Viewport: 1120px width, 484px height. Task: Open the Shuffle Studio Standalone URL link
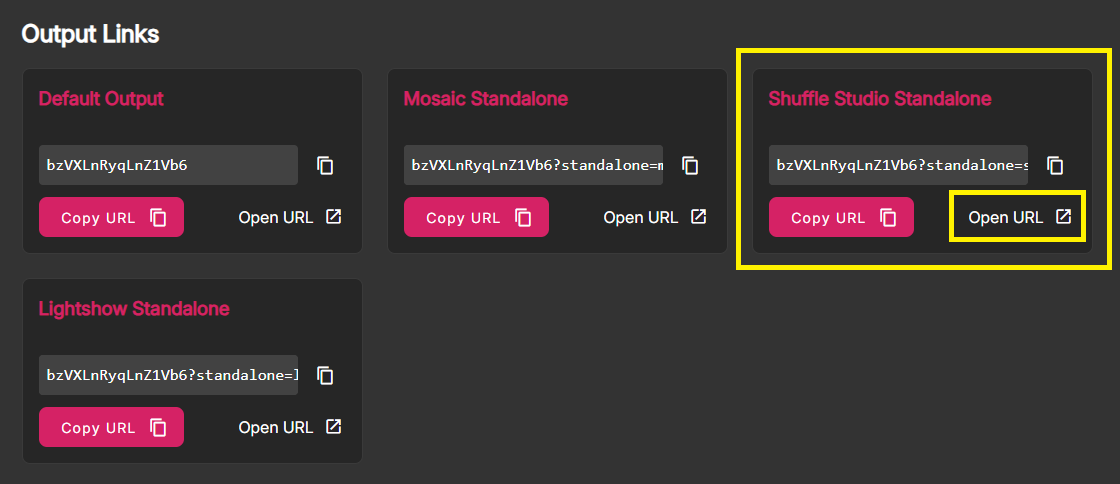(x=1020, y=217)
